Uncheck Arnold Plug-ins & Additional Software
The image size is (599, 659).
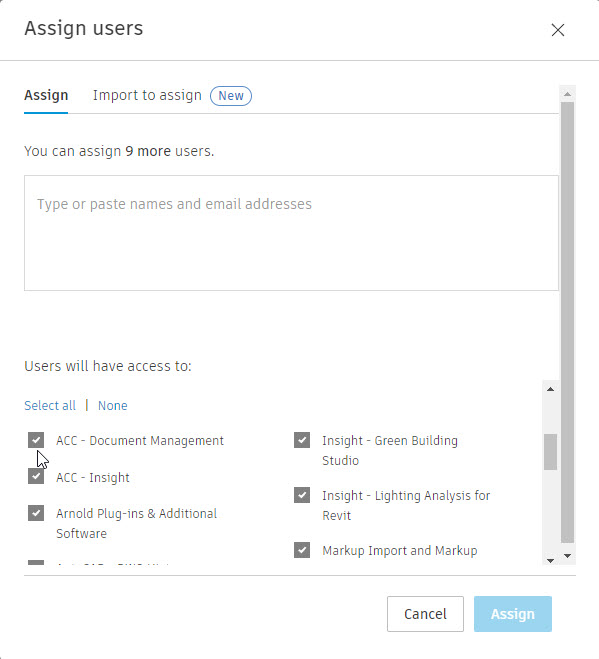click(36, 513)
